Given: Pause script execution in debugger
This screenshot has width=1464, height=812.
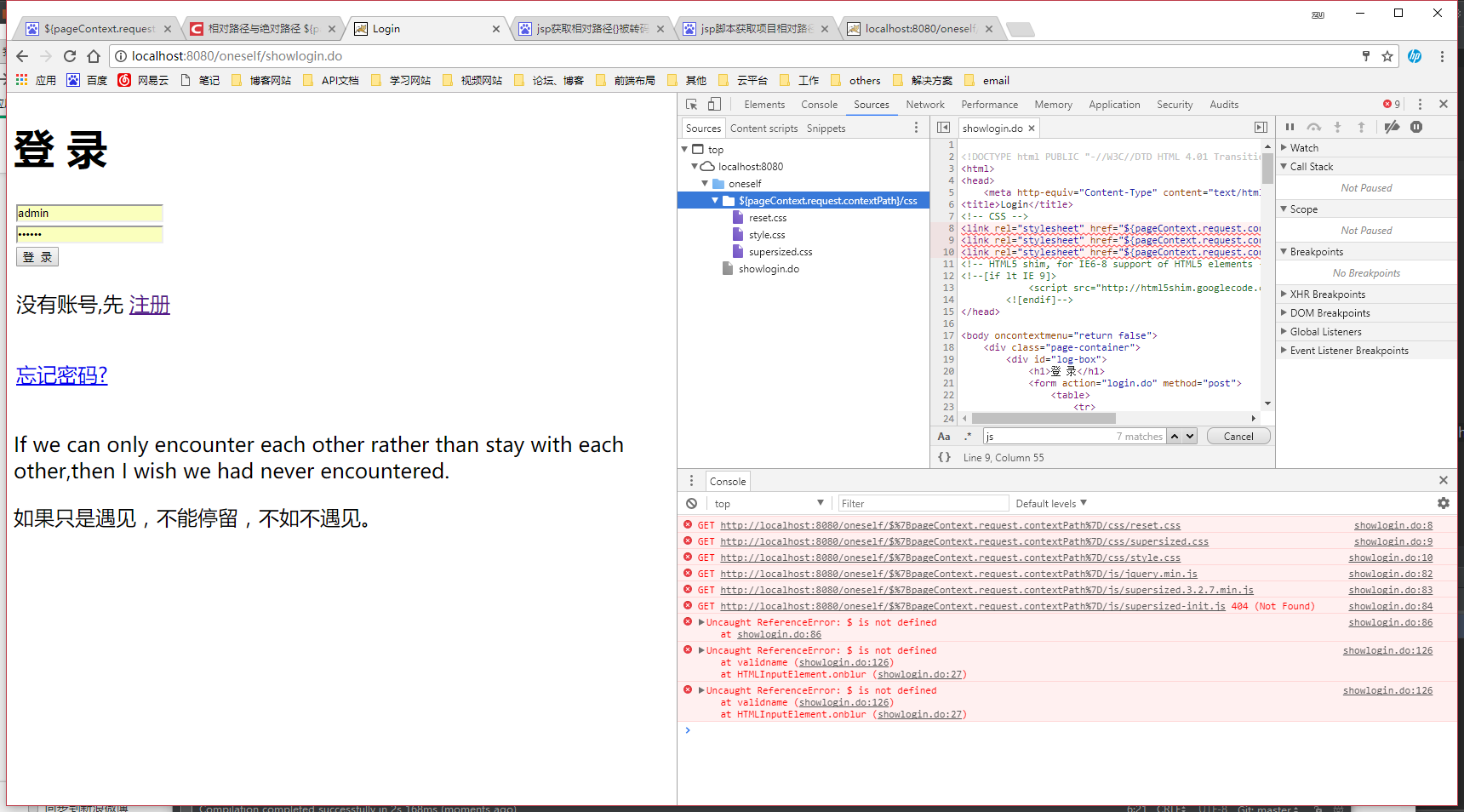Looking at the screenshot, I should tap(1290, 128).
